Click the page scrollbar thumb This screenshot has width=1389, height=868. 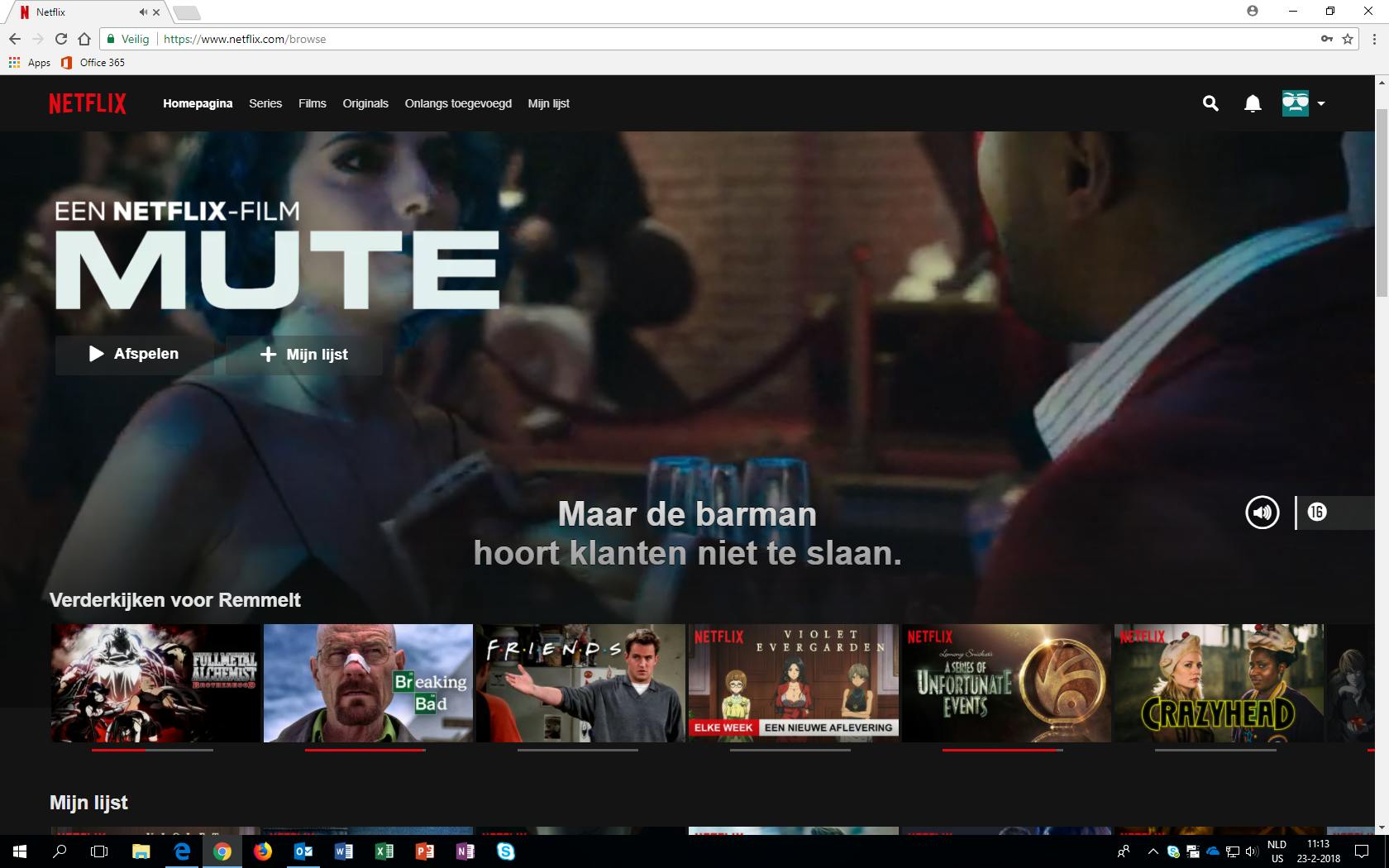point(1382,203)
